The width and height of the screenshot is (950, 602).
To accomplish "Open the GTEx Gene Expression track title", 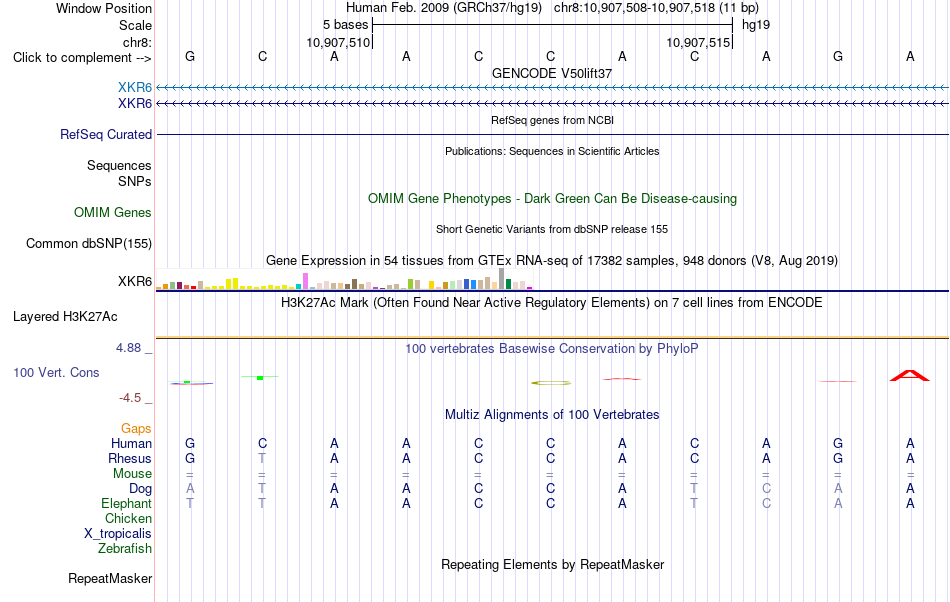I will [x=552, y=260].
